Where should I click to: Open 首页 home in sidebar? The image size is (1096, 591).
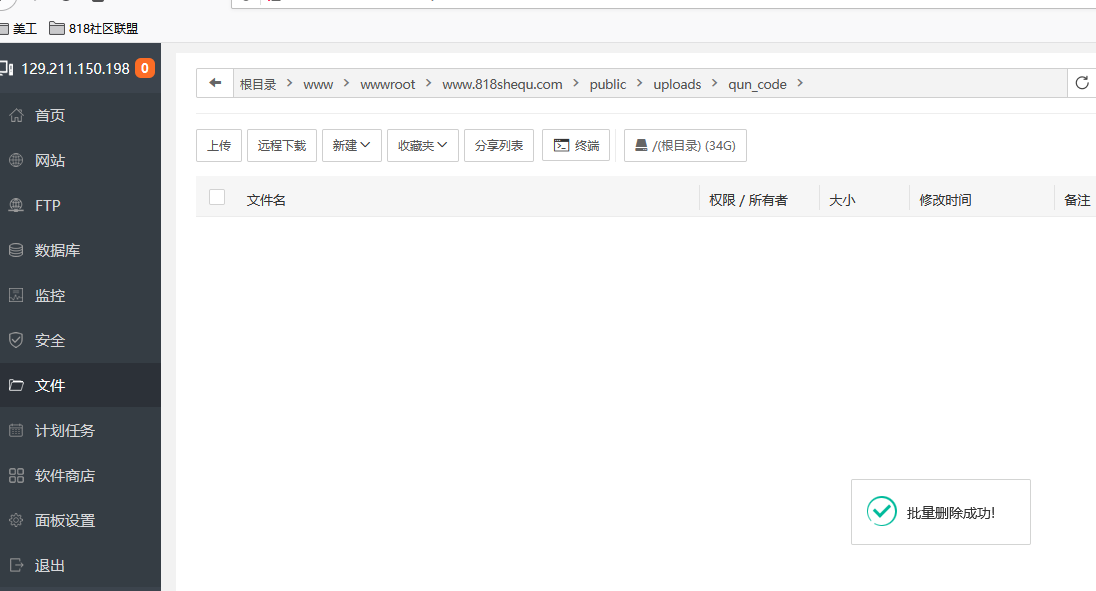tap(50, 116)
